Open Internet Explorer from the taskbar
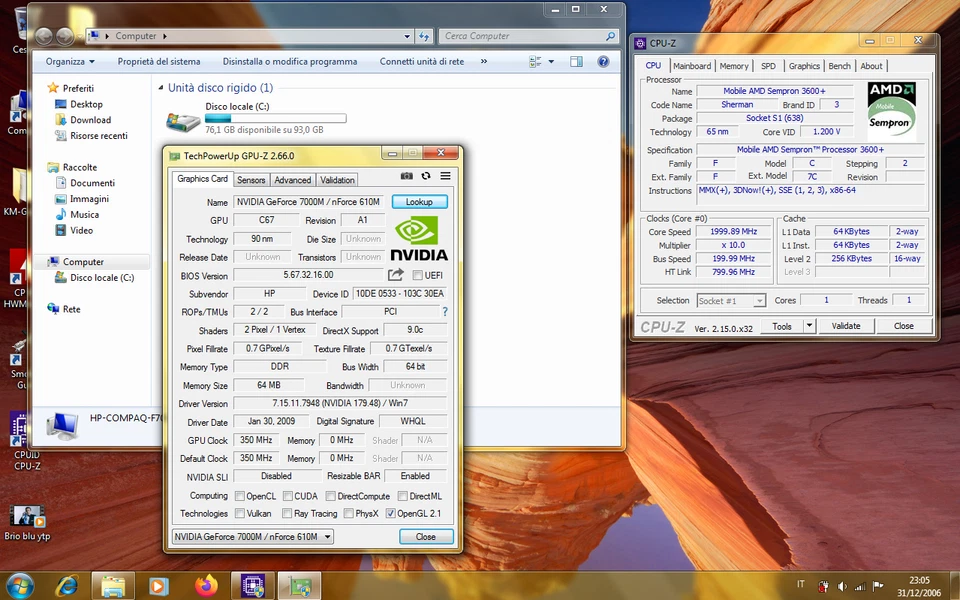Screen dimensions: 960x600 coord(67,585)
